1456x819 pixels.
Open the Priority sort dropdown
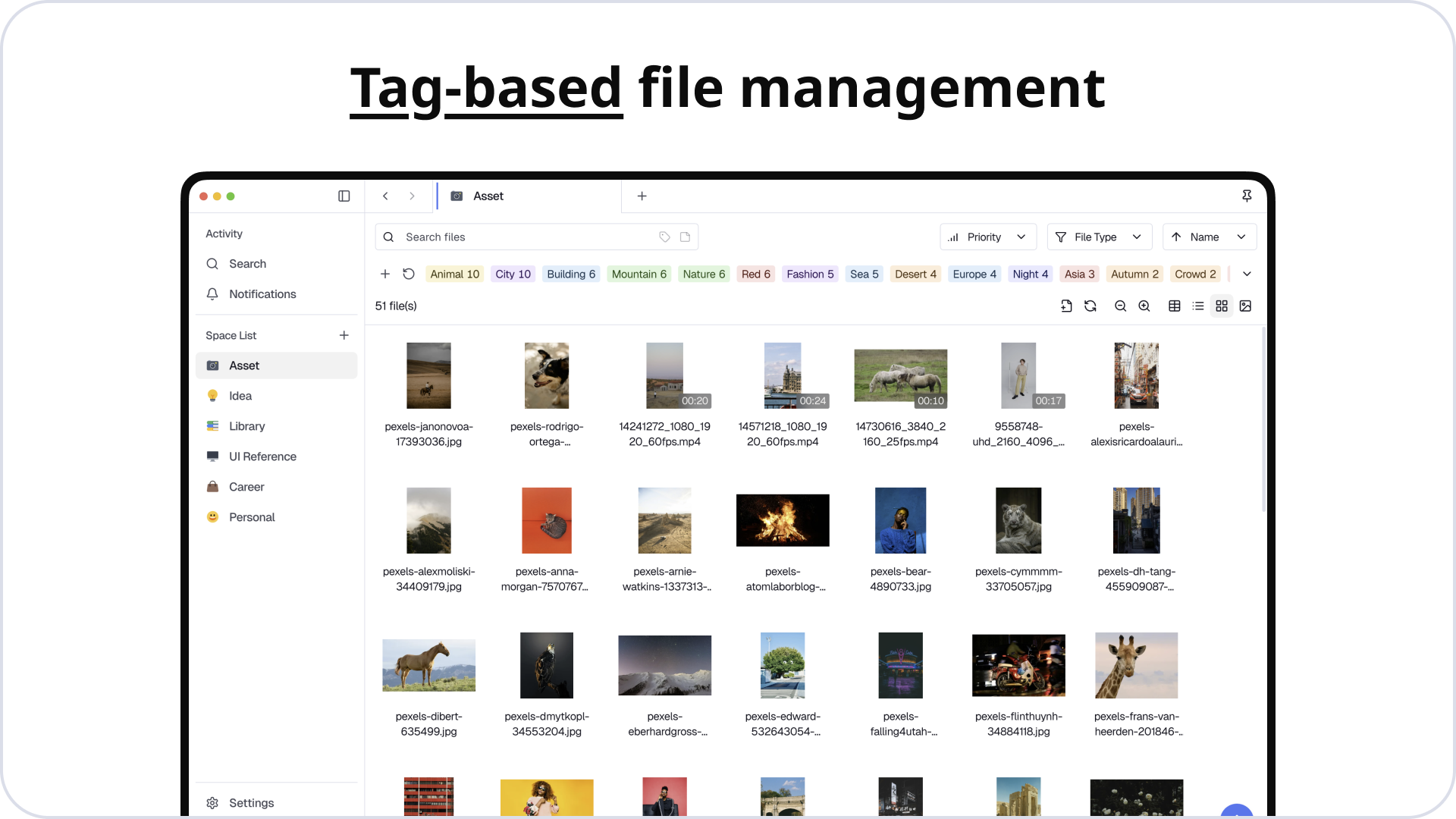(x=987, y=237)
